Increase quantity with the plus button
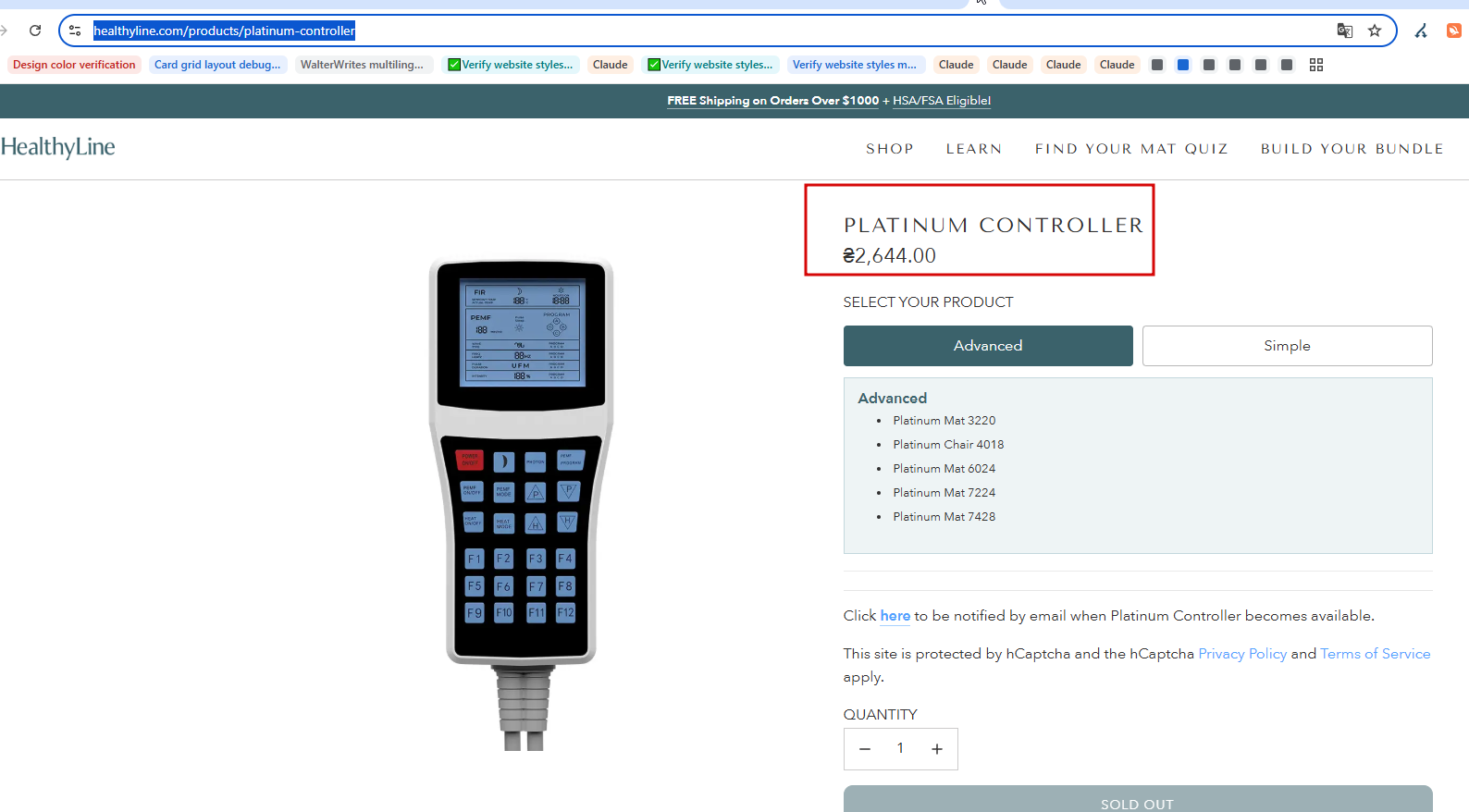This screenshot has width=1469, height=812. tap(937, 749)
